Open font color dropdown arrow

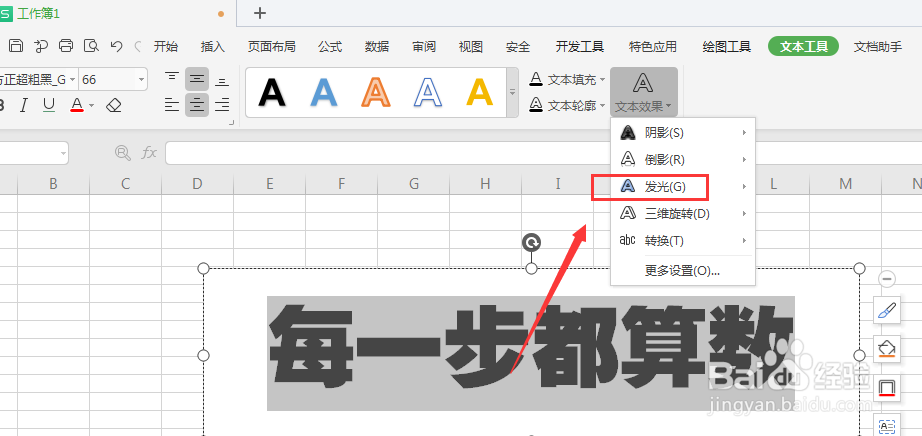(x=92, y=106)
